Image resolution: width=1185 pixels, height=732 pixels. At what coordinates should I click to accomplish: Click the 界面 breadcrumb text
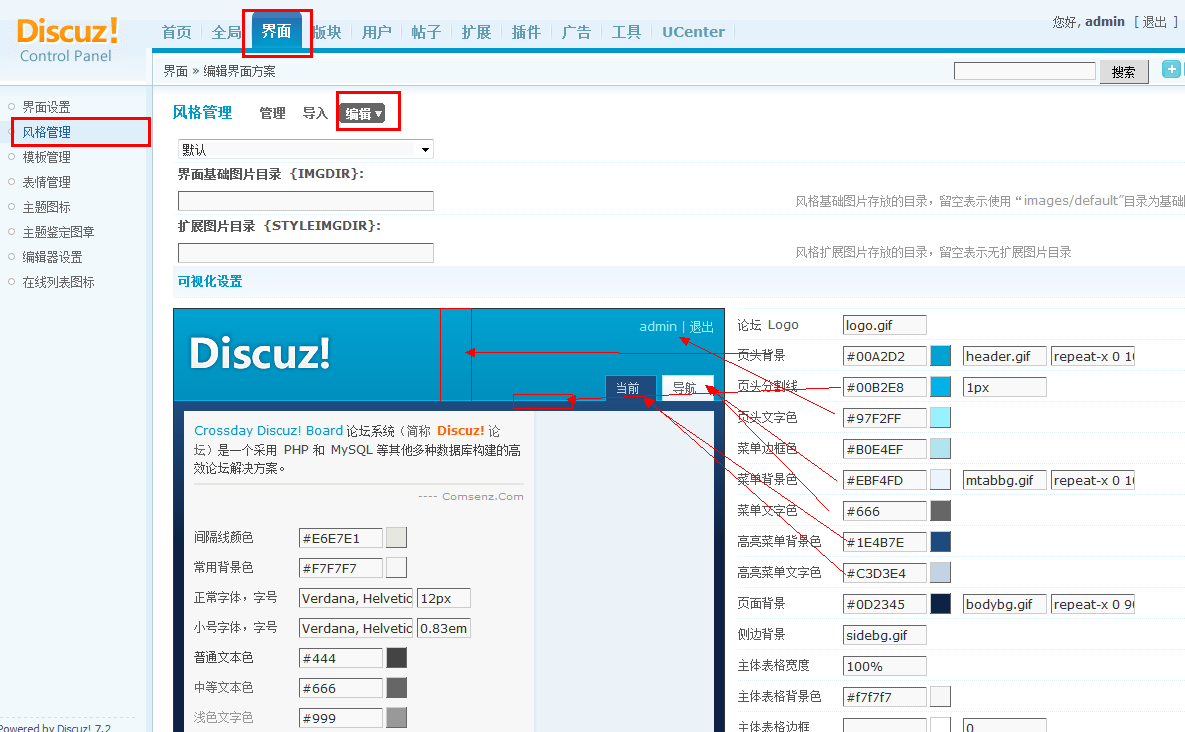pos(175,71)
